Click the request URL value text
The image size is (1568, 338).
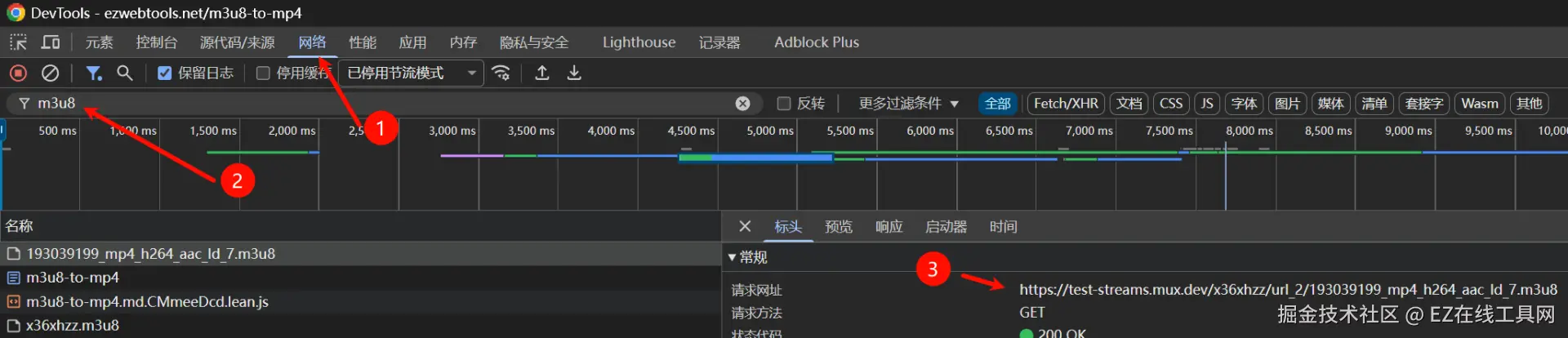click(1288, 290)
